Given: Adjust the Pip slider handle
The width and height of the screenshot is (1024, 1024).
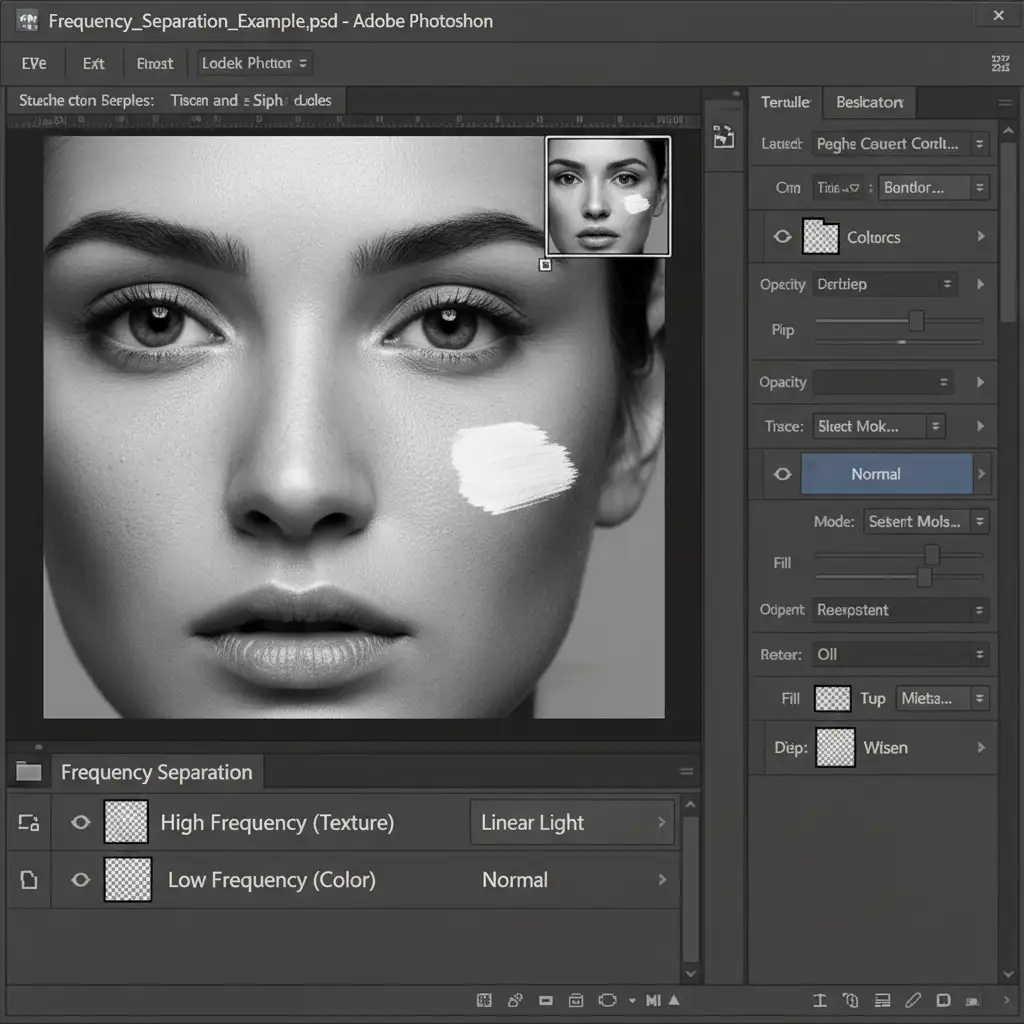Looking at the screenshot, I should click(x=916, y=321).
